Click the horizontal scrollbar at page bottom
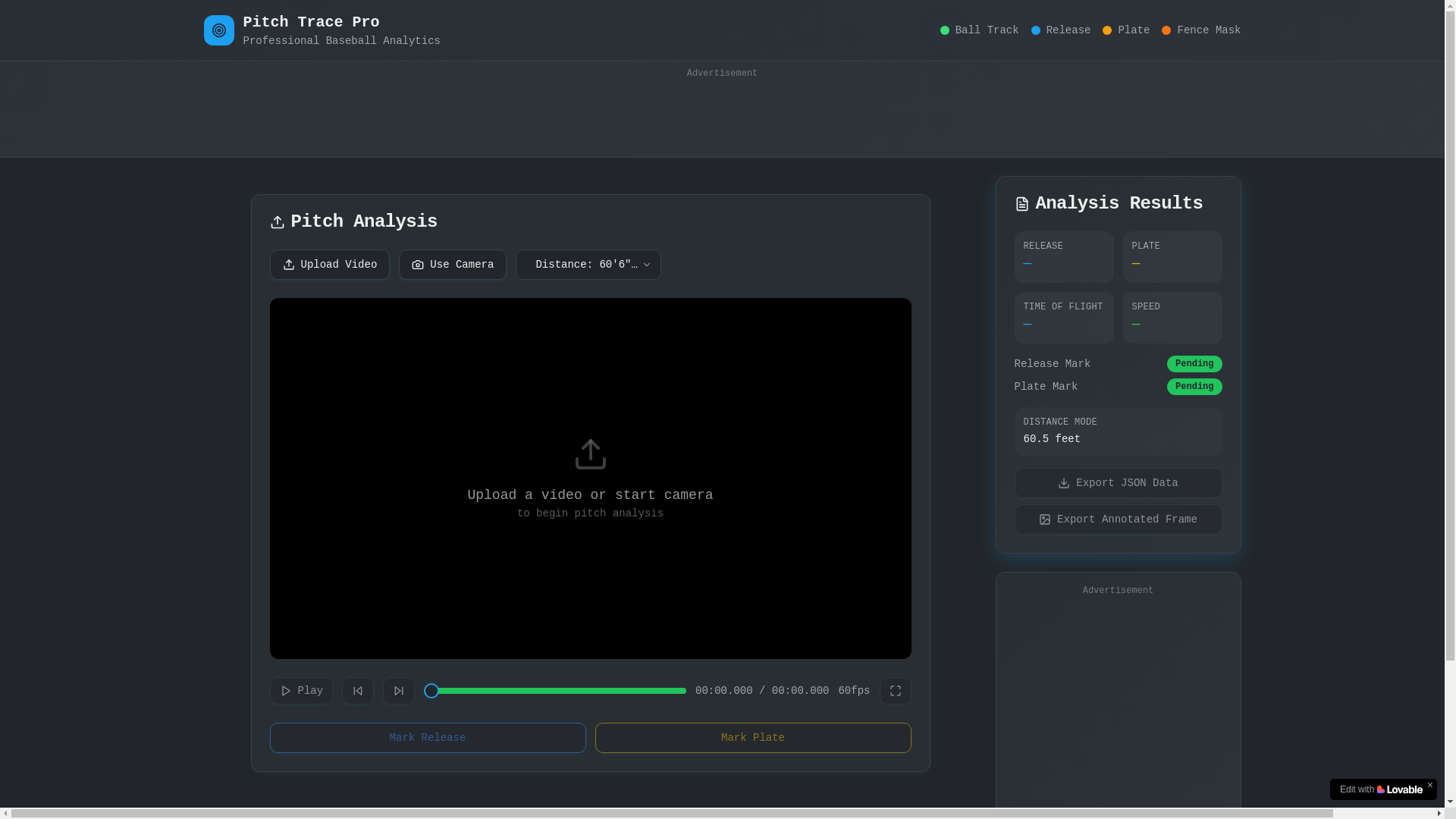The image size is (1456, 819). coord(672,814)
